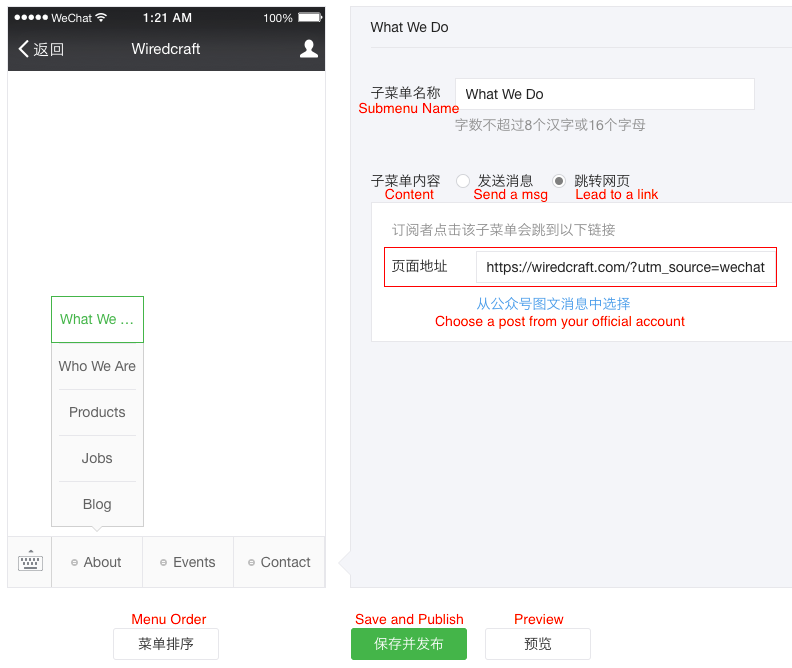Click the 子菜单名称 label

406,92
